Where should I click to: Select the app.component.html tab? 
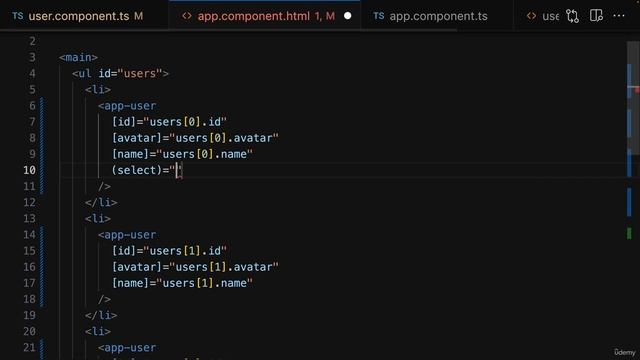coord(265,16)
